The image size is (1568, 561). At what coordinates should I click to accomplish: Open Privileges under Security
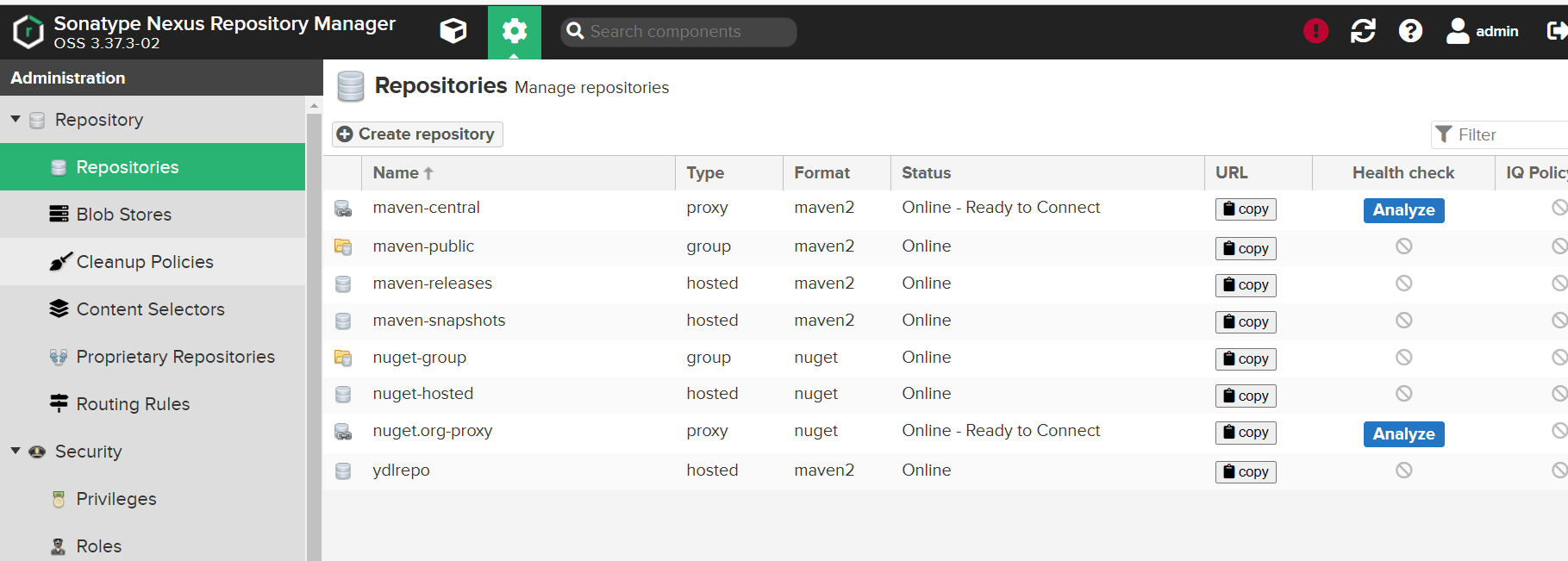pos(153,499)
